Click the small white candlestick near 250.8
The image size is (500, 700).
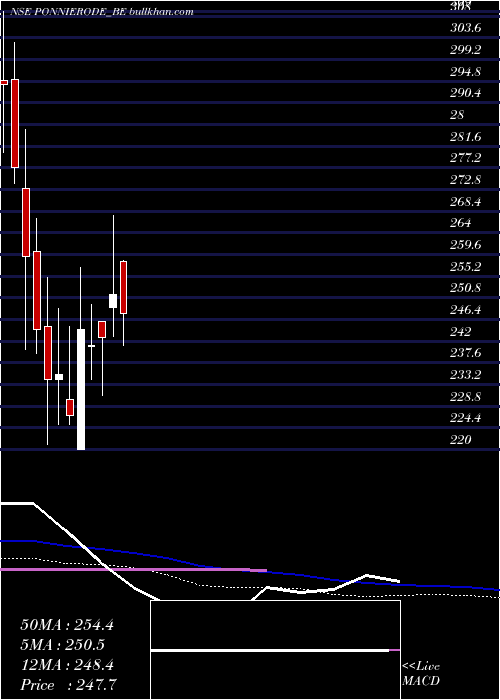click(x=113, y=301)
